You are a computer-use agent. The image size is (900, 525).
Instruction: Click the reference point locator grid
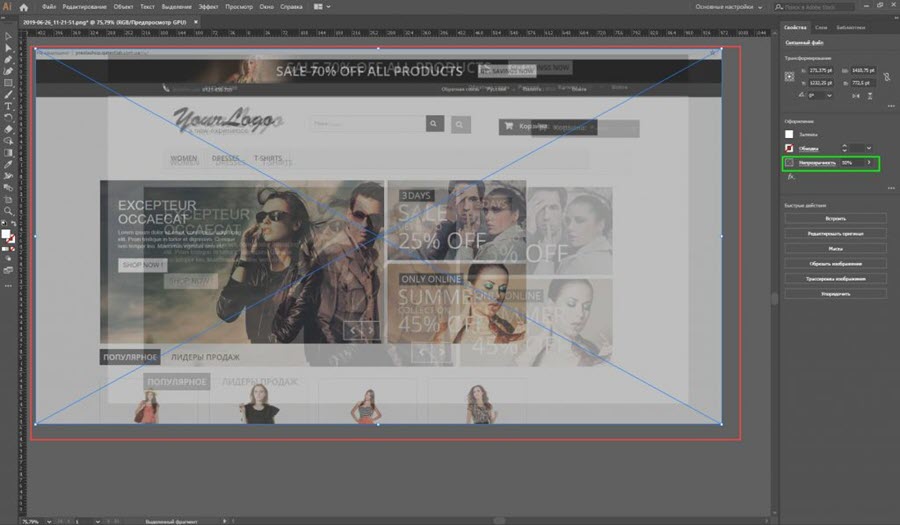(790, 76)
